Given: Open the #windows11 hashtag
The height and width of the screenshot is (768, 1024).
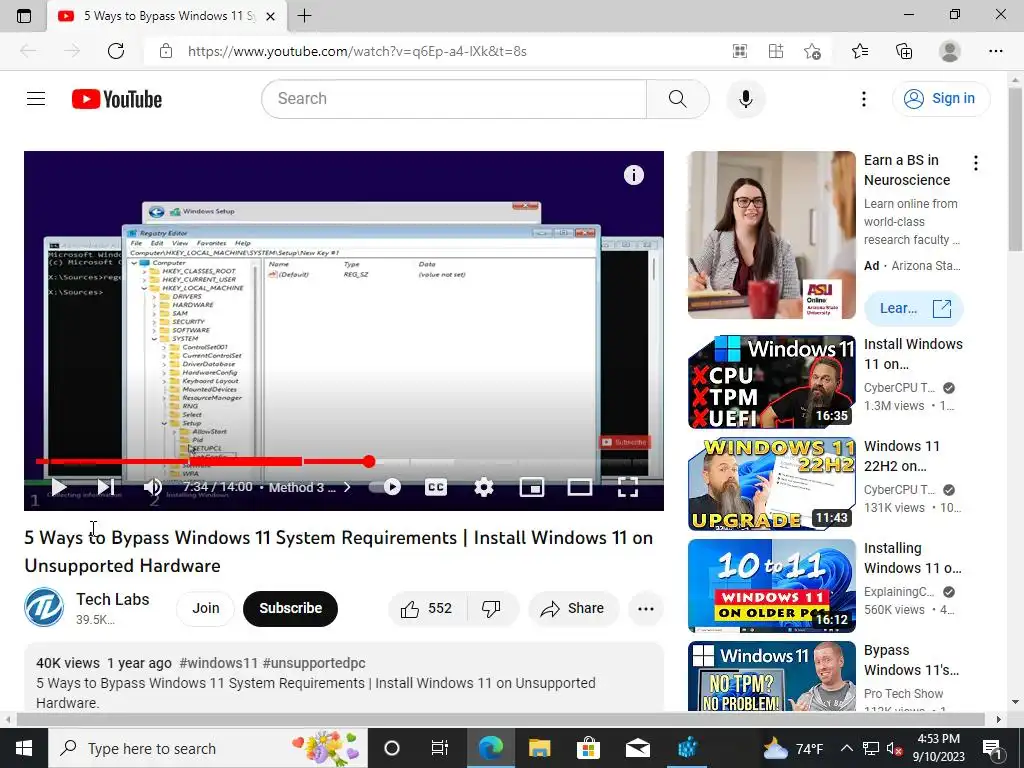Looking at the screenshot, I should 219,663.
